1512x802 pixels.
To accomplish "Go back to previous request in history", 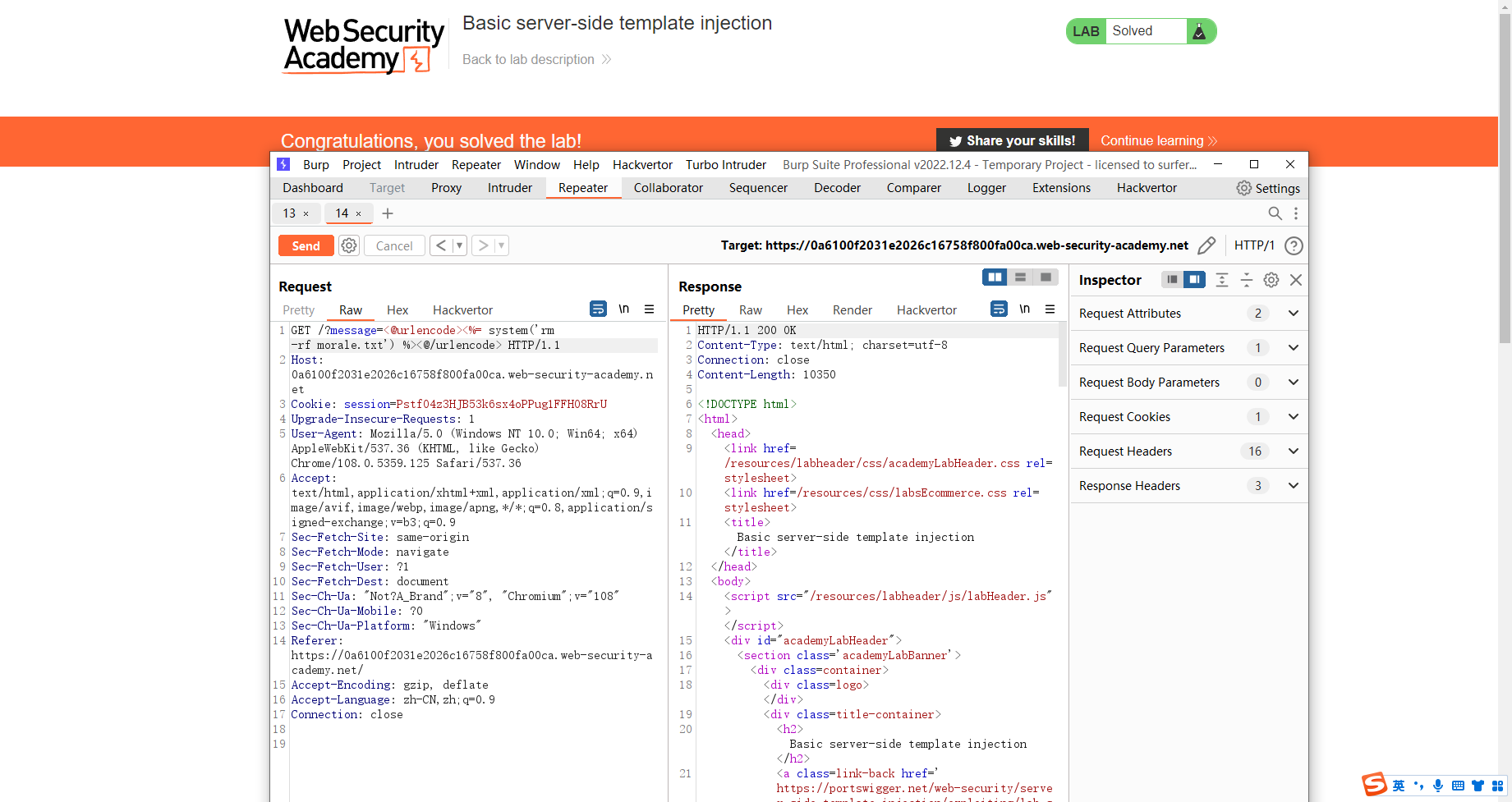I will point(441,245).
